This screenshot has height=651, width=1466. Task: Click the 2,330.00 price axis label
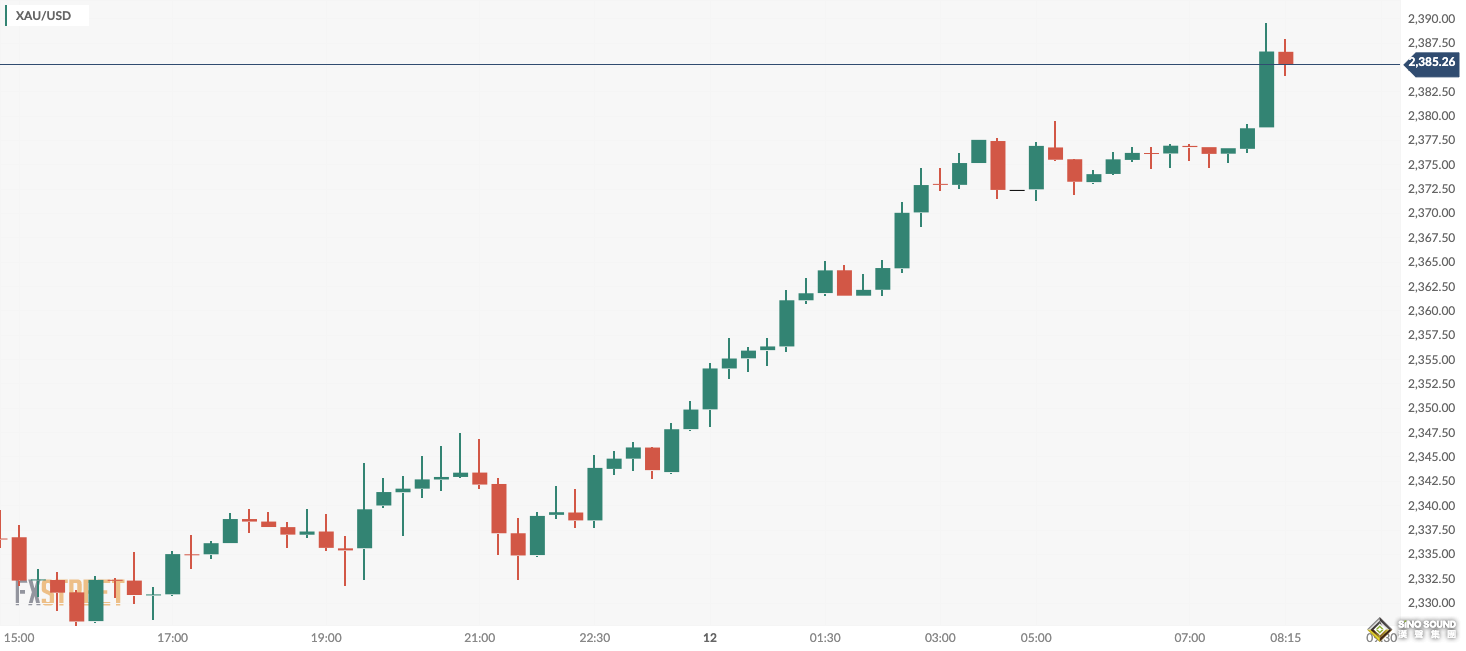pos(1430,603)
